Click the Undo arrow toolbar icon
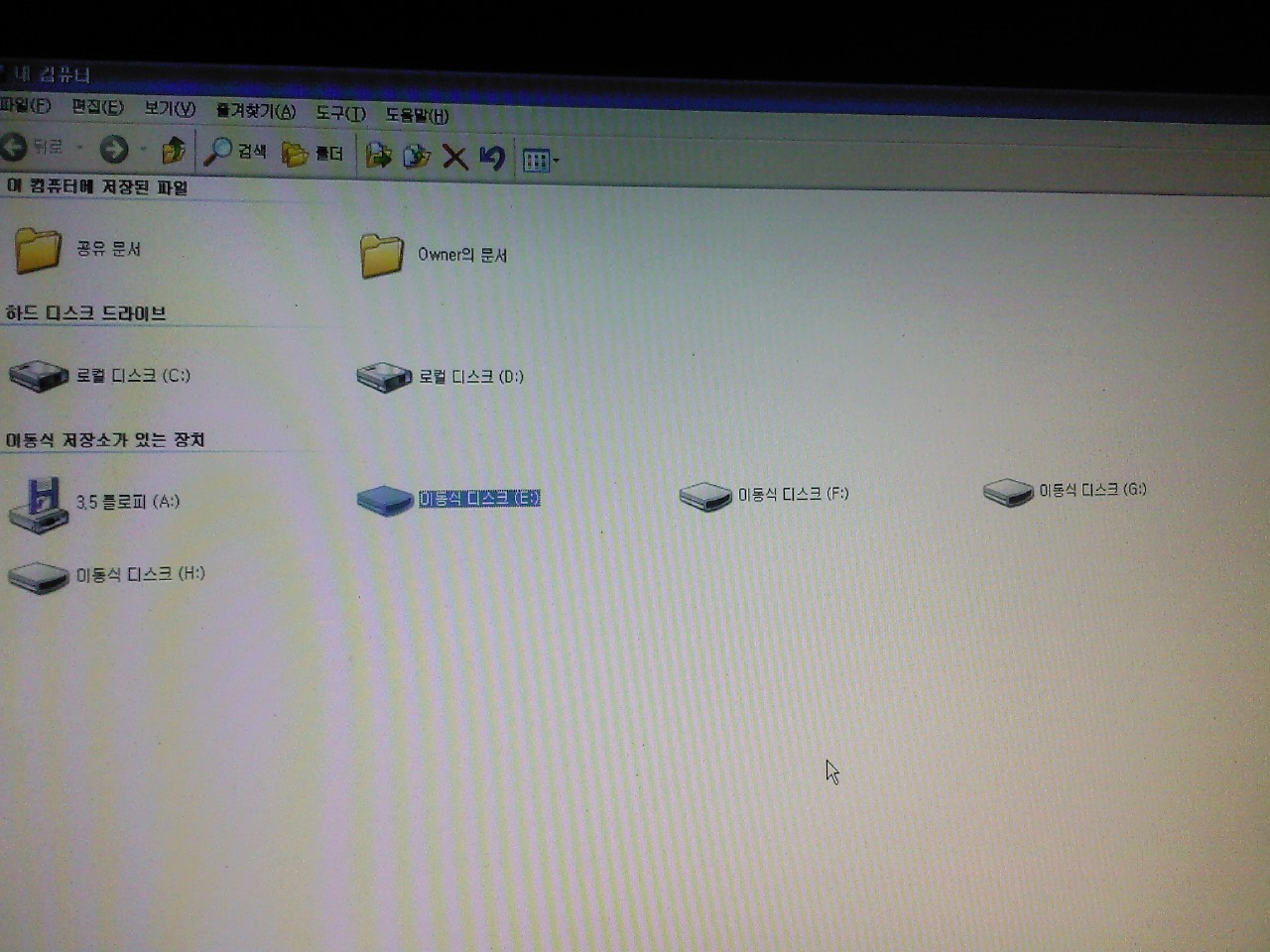1270x952 pixels. coord(491,158)
